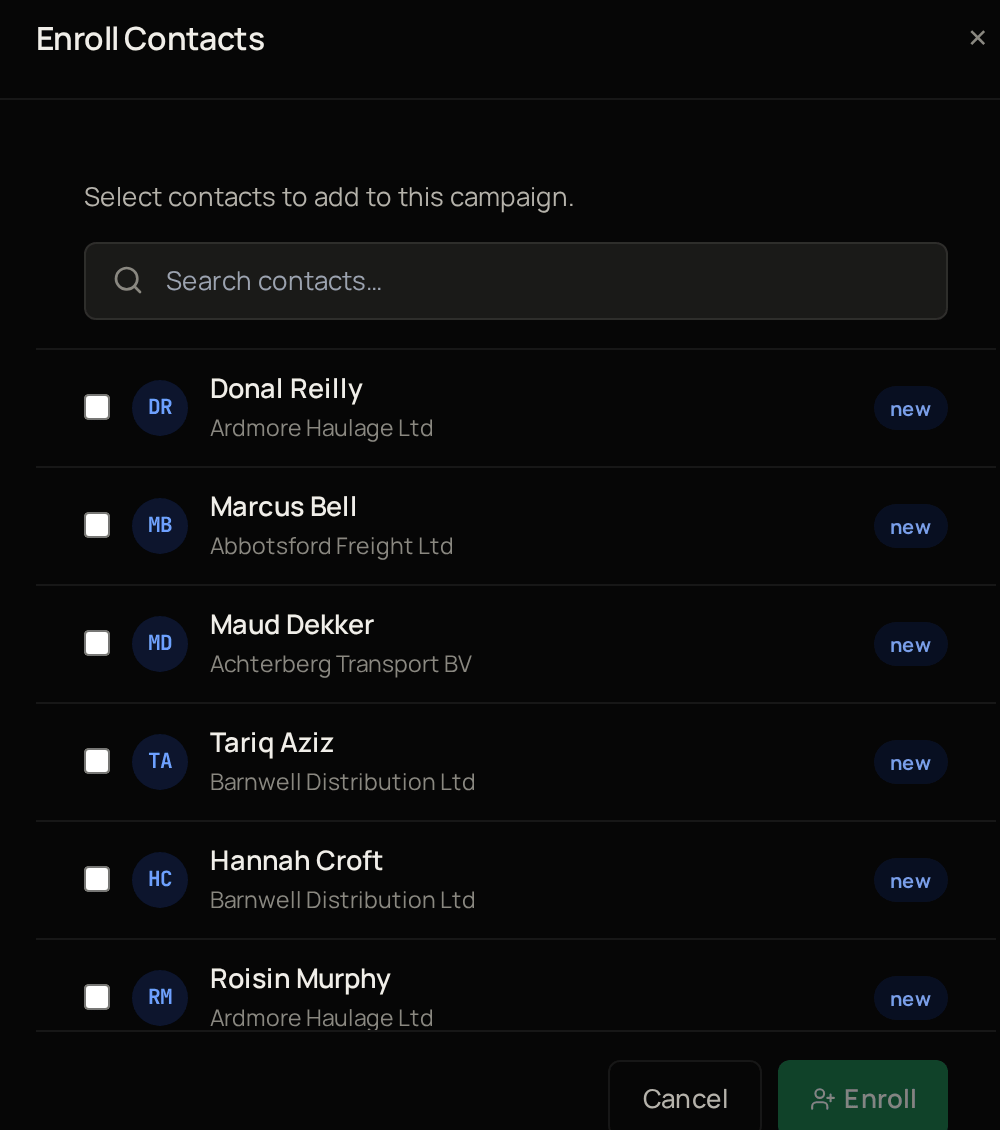
Task: Click Barnwell Distribution Ltd under Hannah Croft
Action: coord(342,900)
